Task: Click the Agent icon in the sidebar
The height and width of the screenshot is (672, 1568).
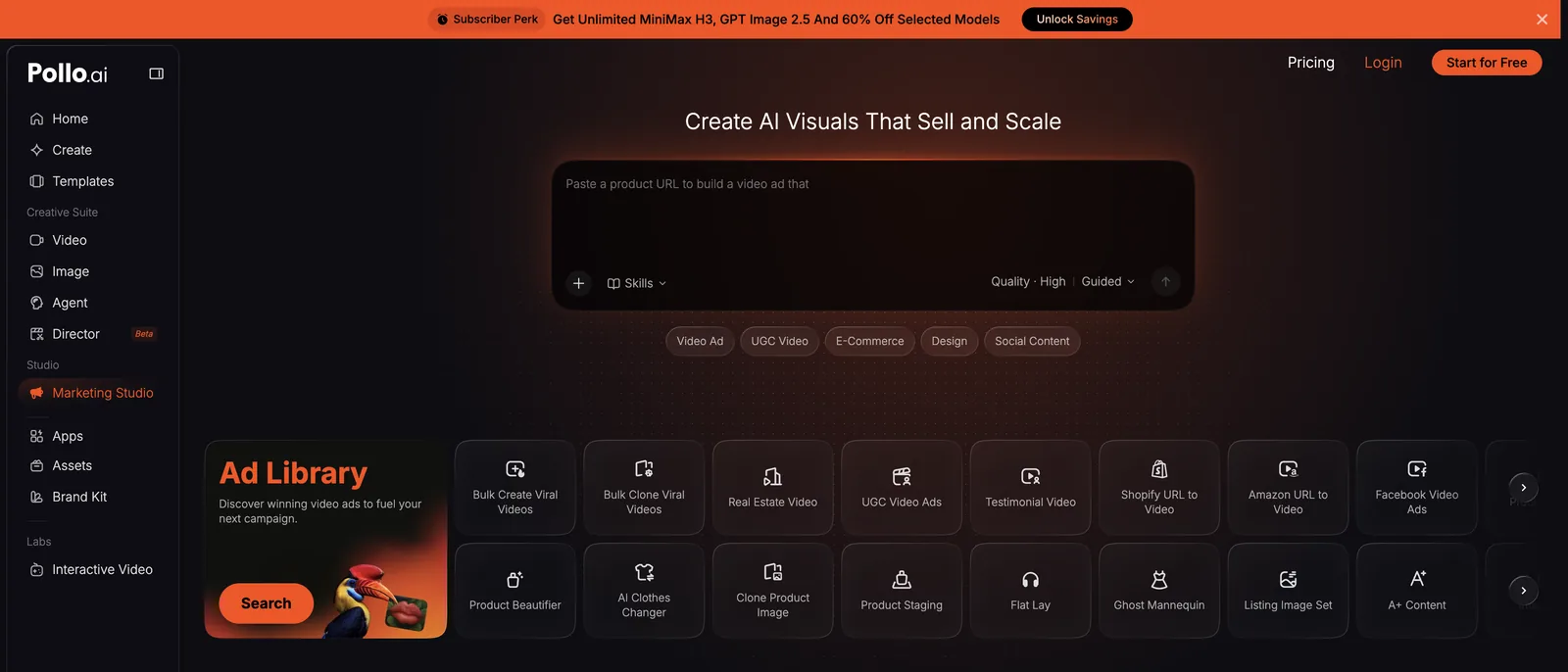Action: tap(36, 303)
